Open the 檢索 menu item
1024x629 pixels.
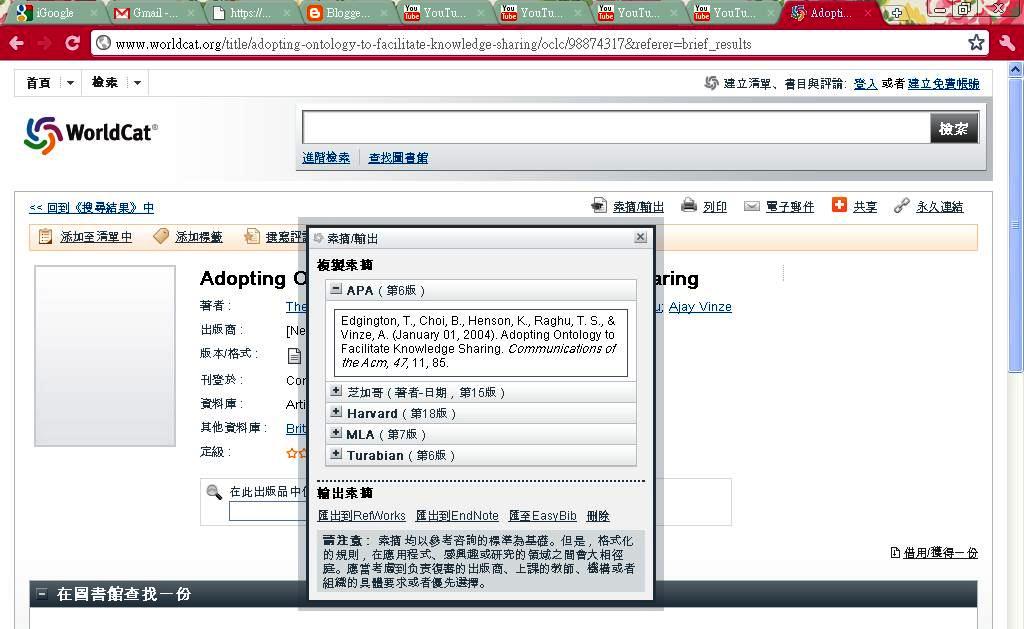[x=104, y=82]
